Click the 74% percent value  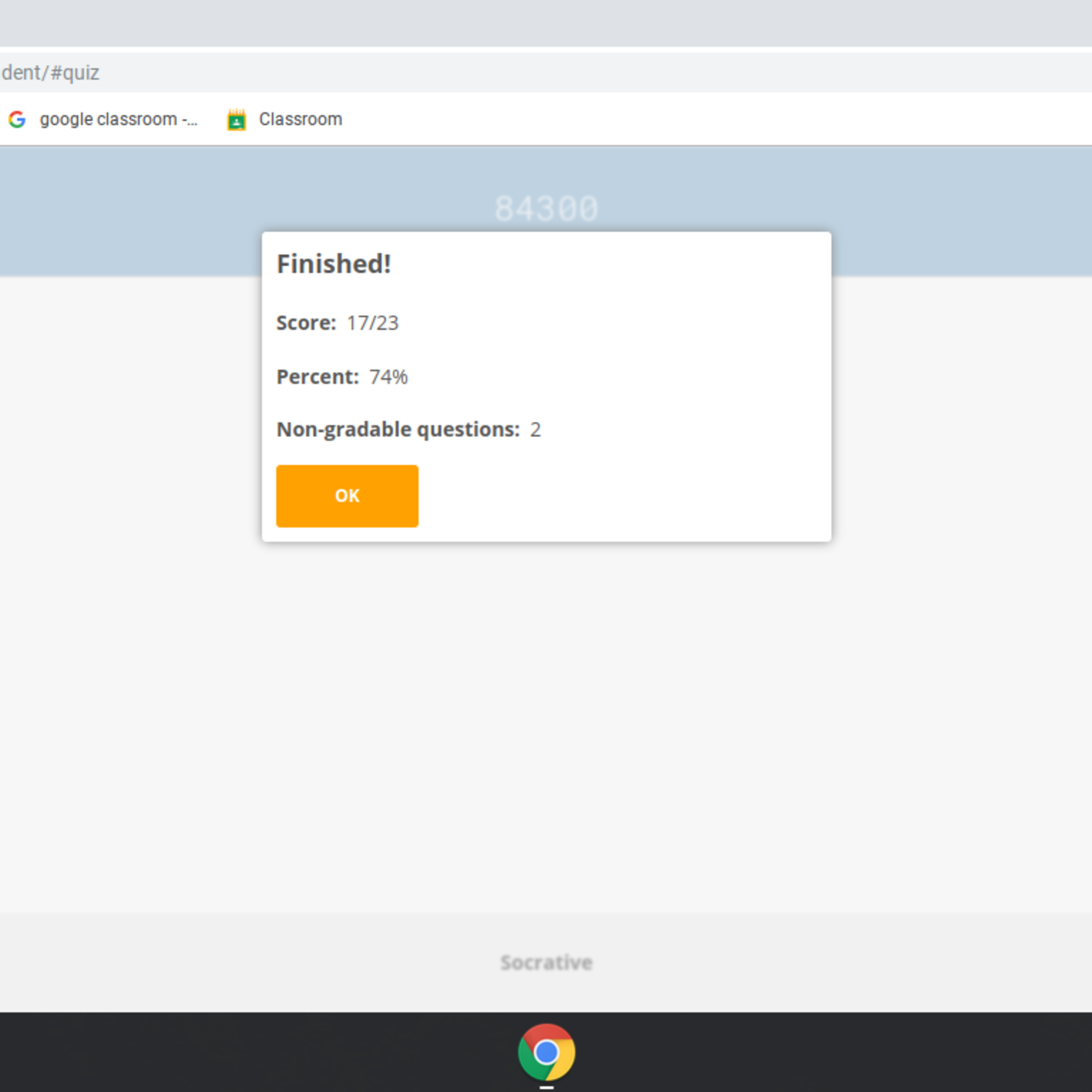pos(388,376)
